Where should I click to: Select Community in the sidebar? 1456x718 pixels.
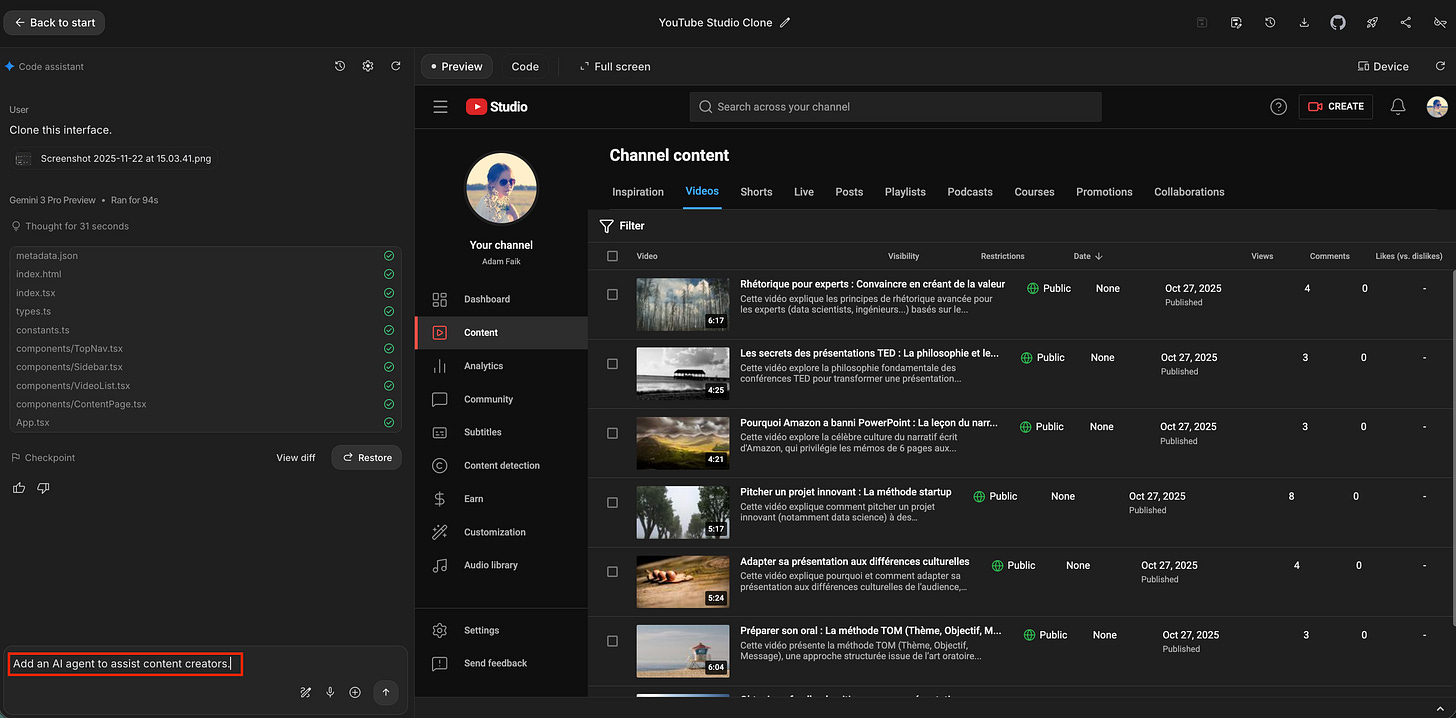(489, 399)
